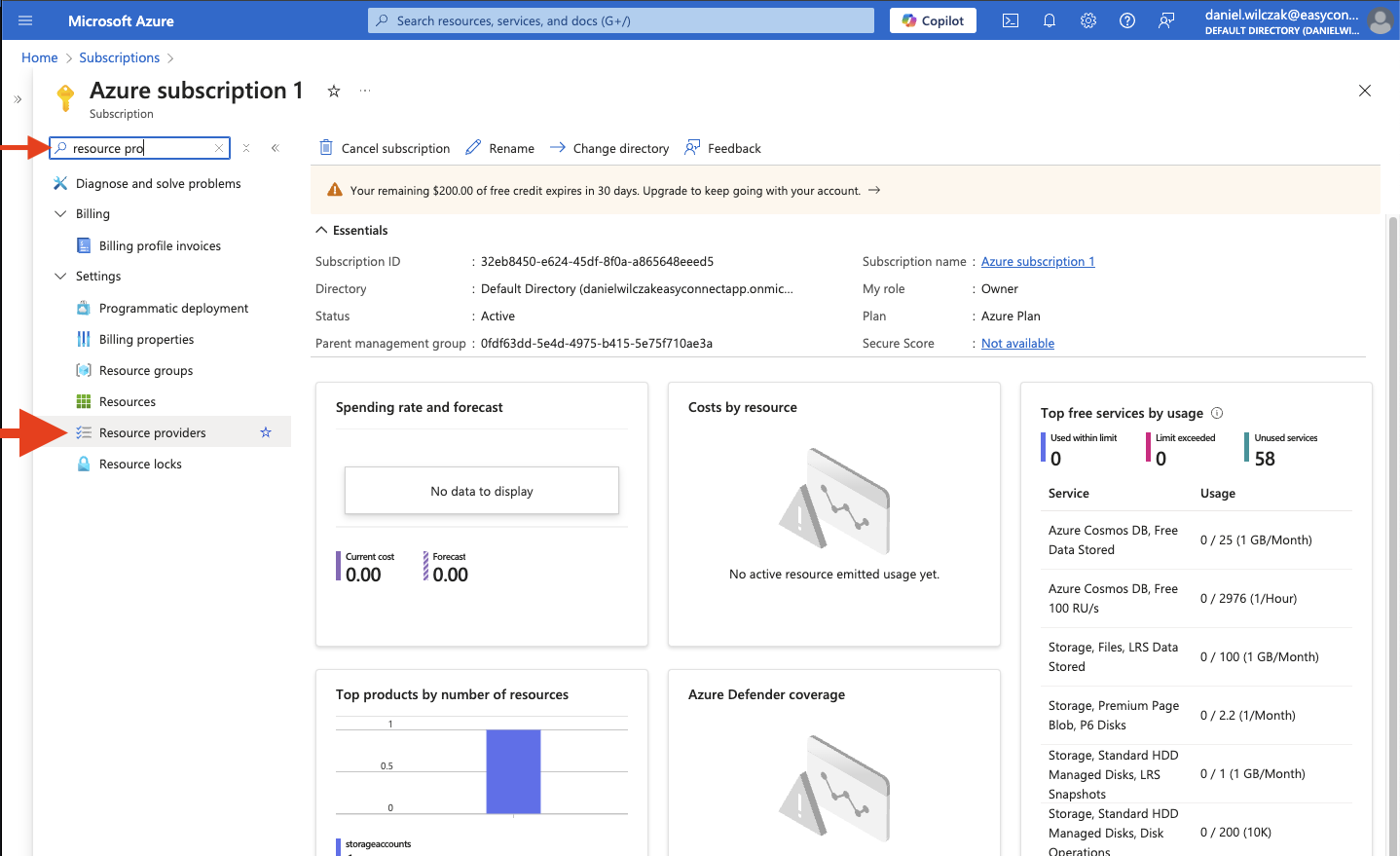The image size is (1400, 856).
Task: Launch Copilot
Action: click(x=933, y=20)
